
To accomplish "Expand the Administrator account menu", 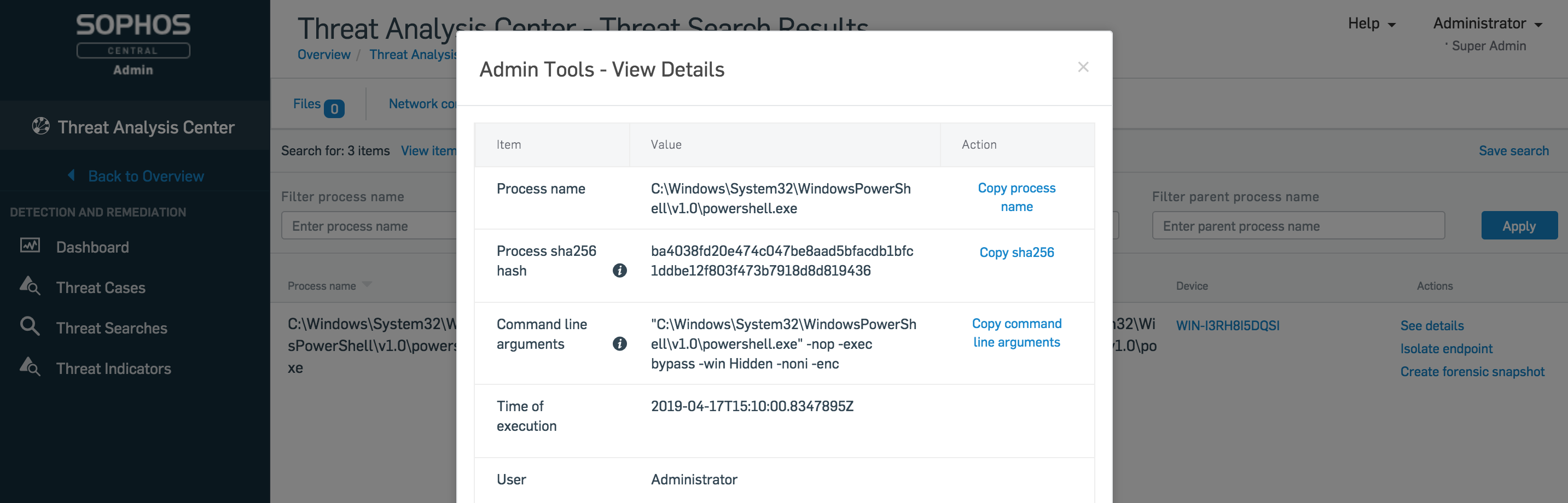I will point(1488,24).
